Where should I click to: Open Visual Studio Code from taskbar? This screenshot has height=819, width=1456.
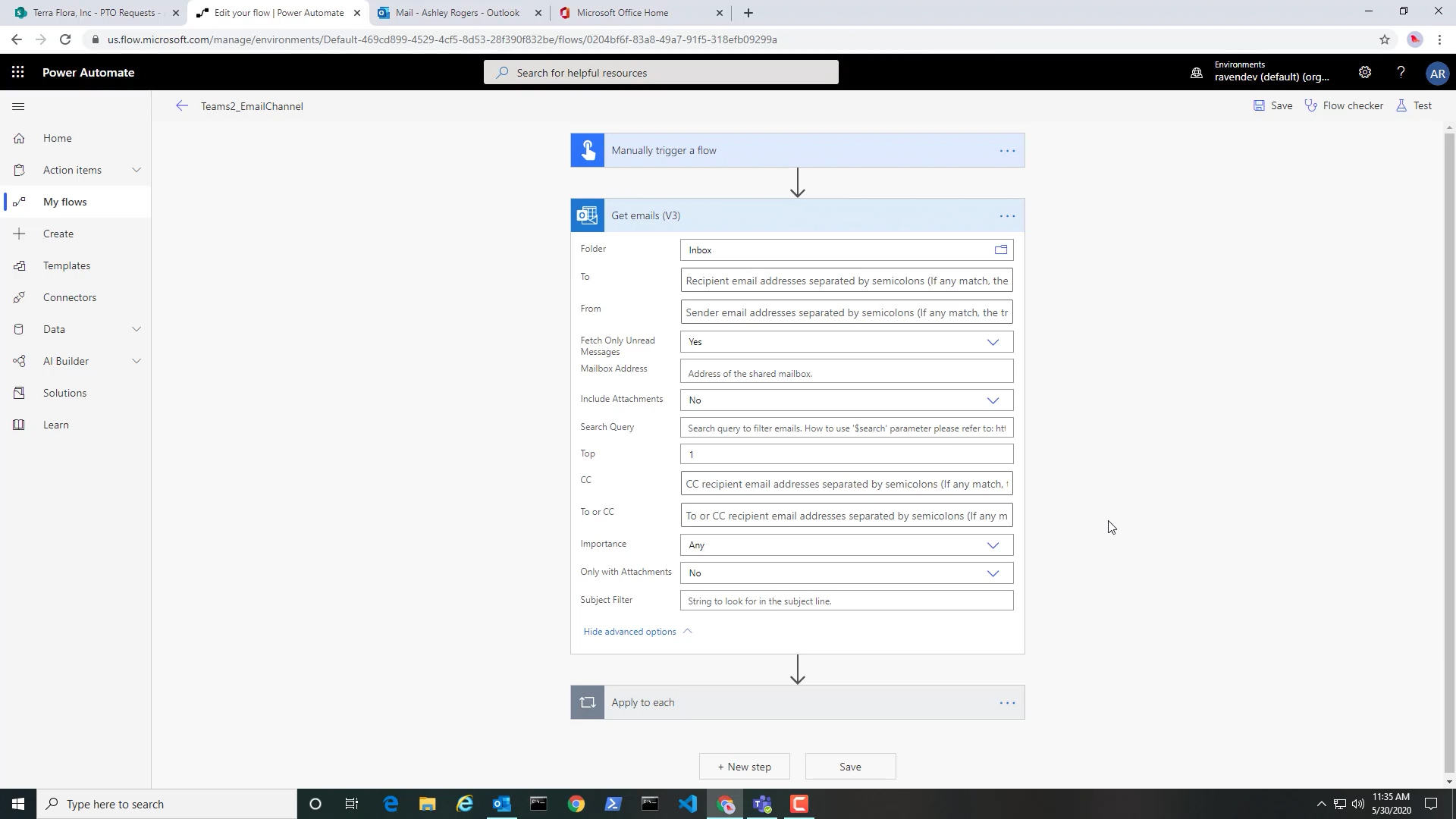[x=688, y=804]
